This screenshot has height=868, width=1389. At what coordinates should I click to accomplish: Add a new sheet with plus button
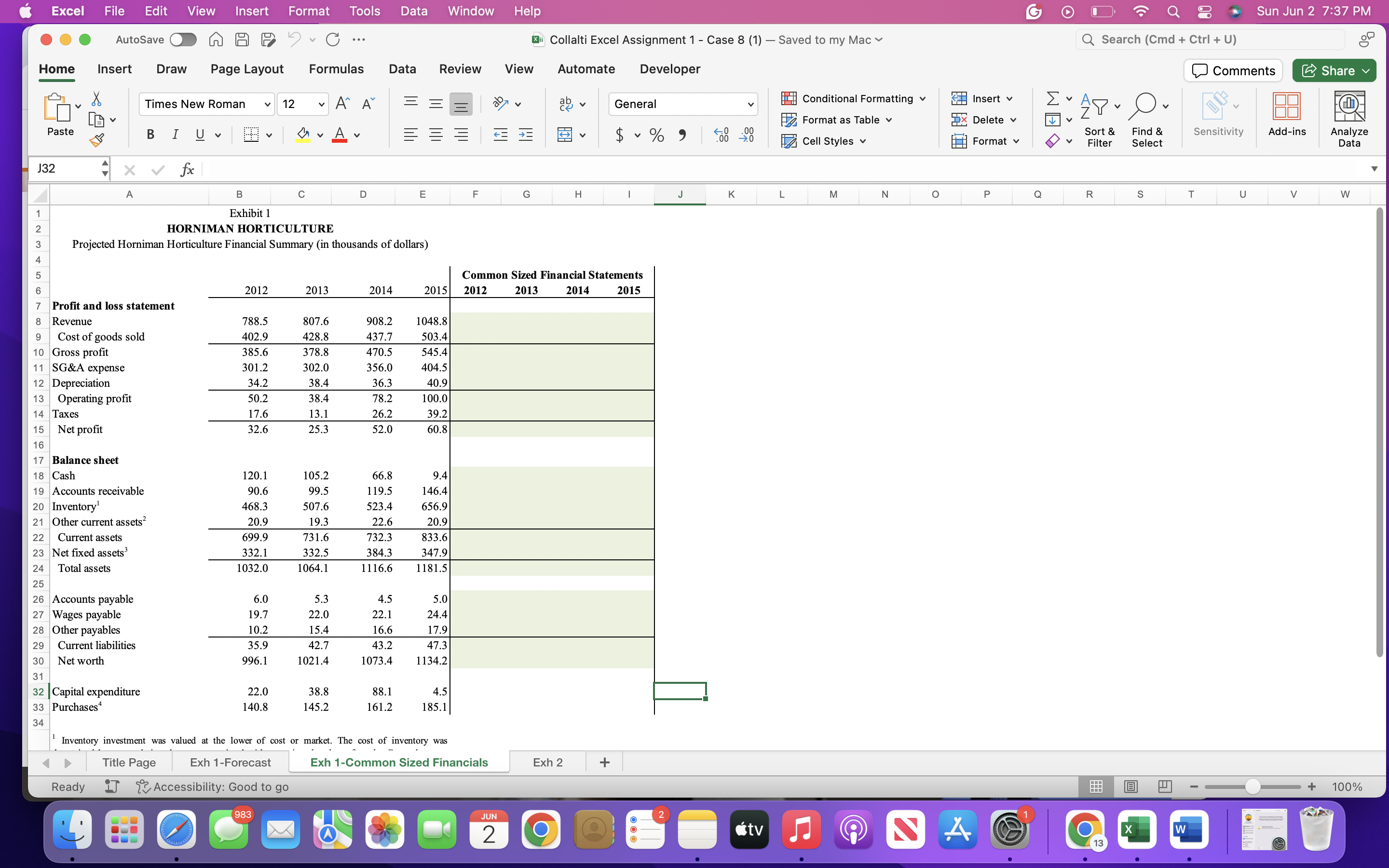pyautogui.click(x=604, y=762)
